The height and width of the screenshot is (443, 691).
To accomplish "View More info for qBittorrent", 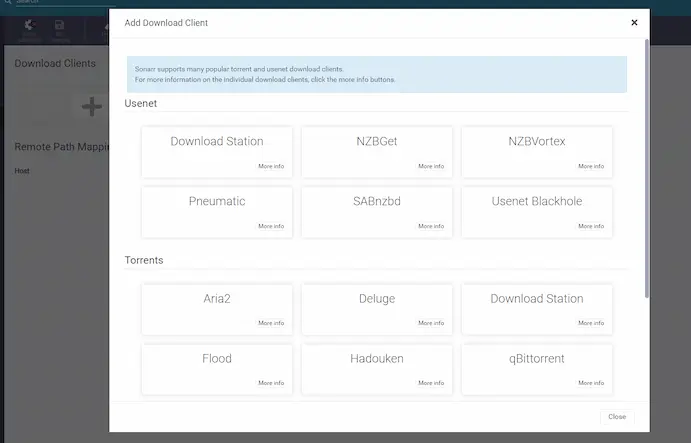I will (x=591, y=383).
